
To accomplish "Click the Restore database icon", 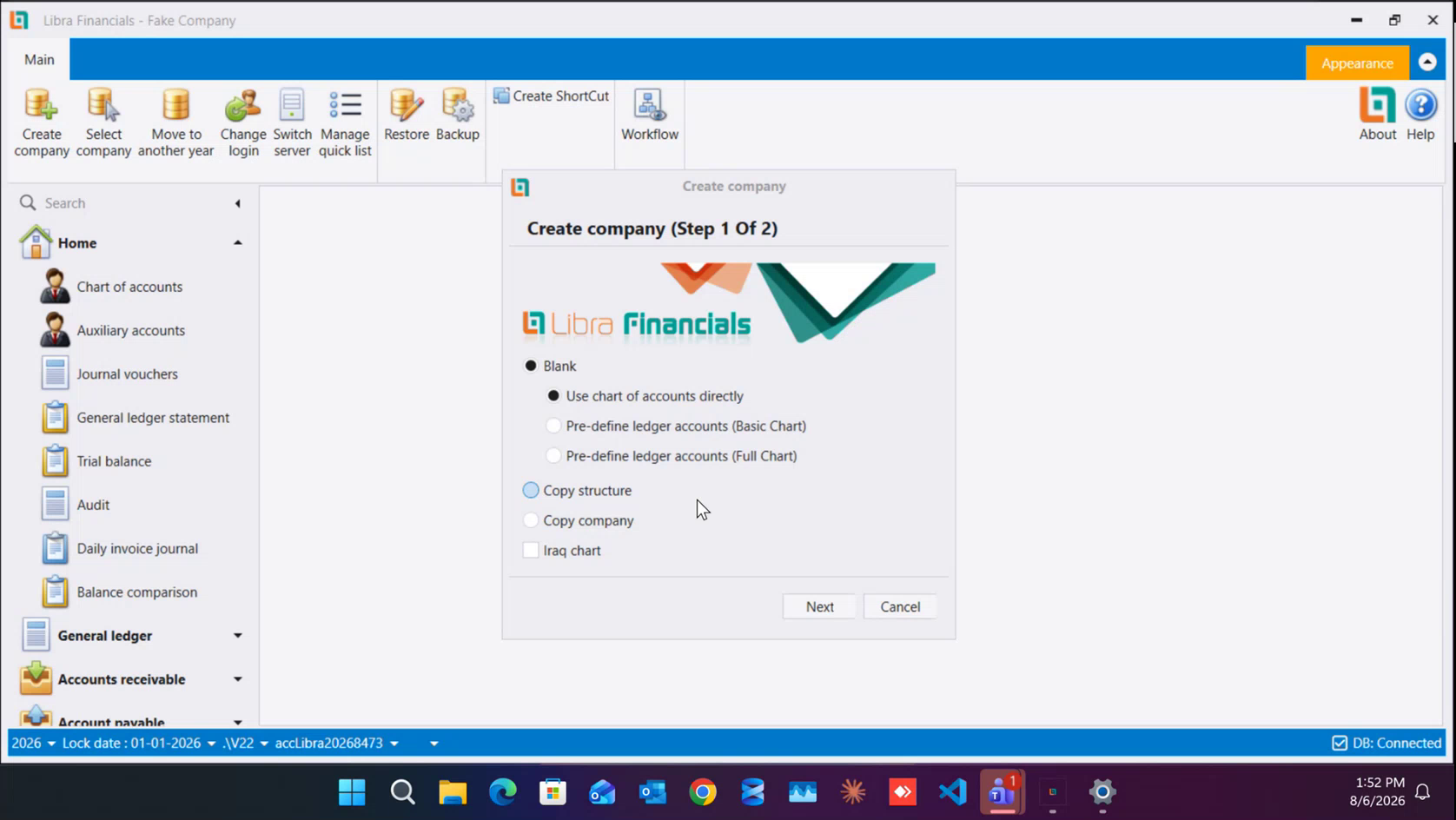I will point(407,115).
